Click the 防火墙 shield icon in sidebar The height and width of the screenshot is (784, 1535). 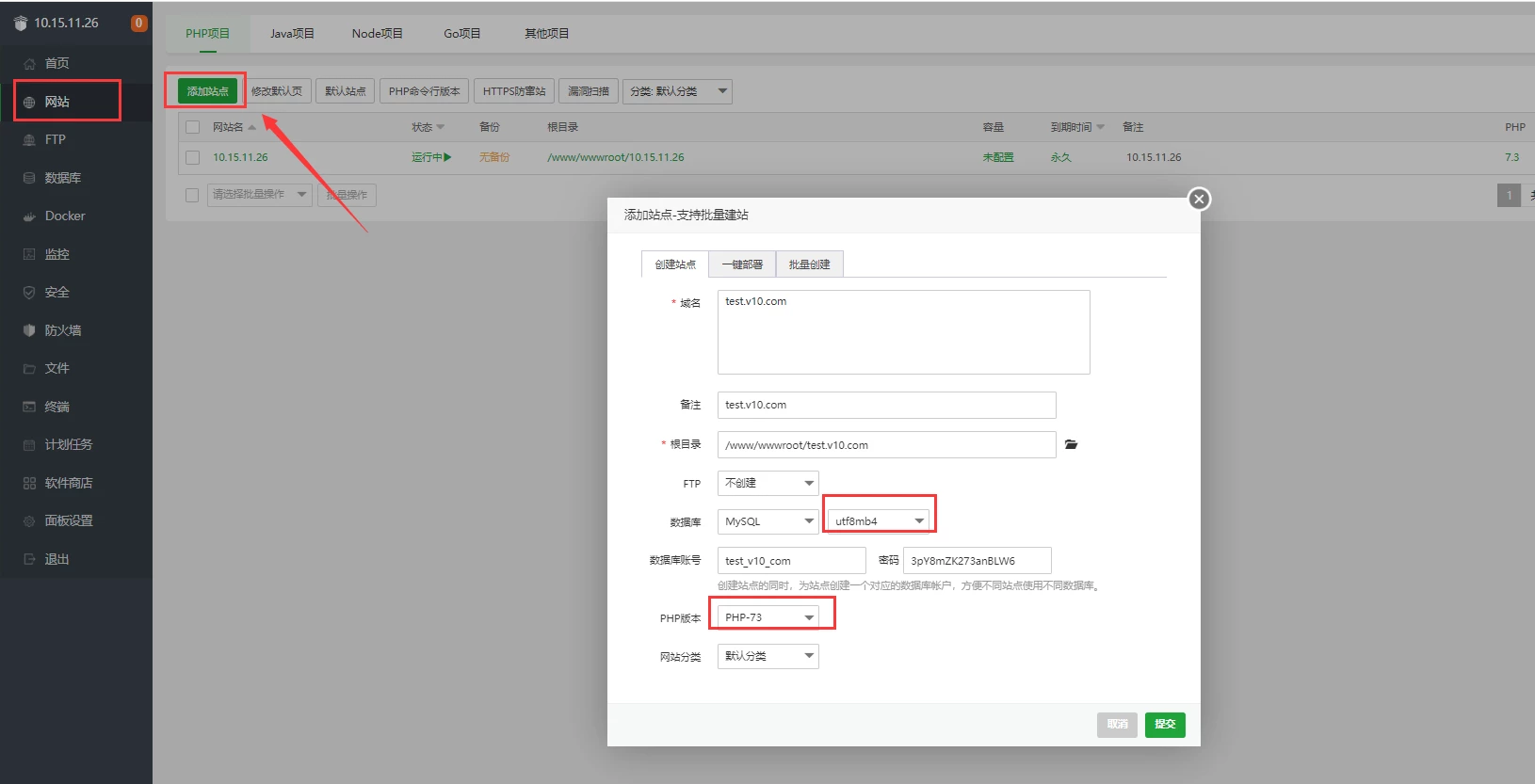coord(29,330)
